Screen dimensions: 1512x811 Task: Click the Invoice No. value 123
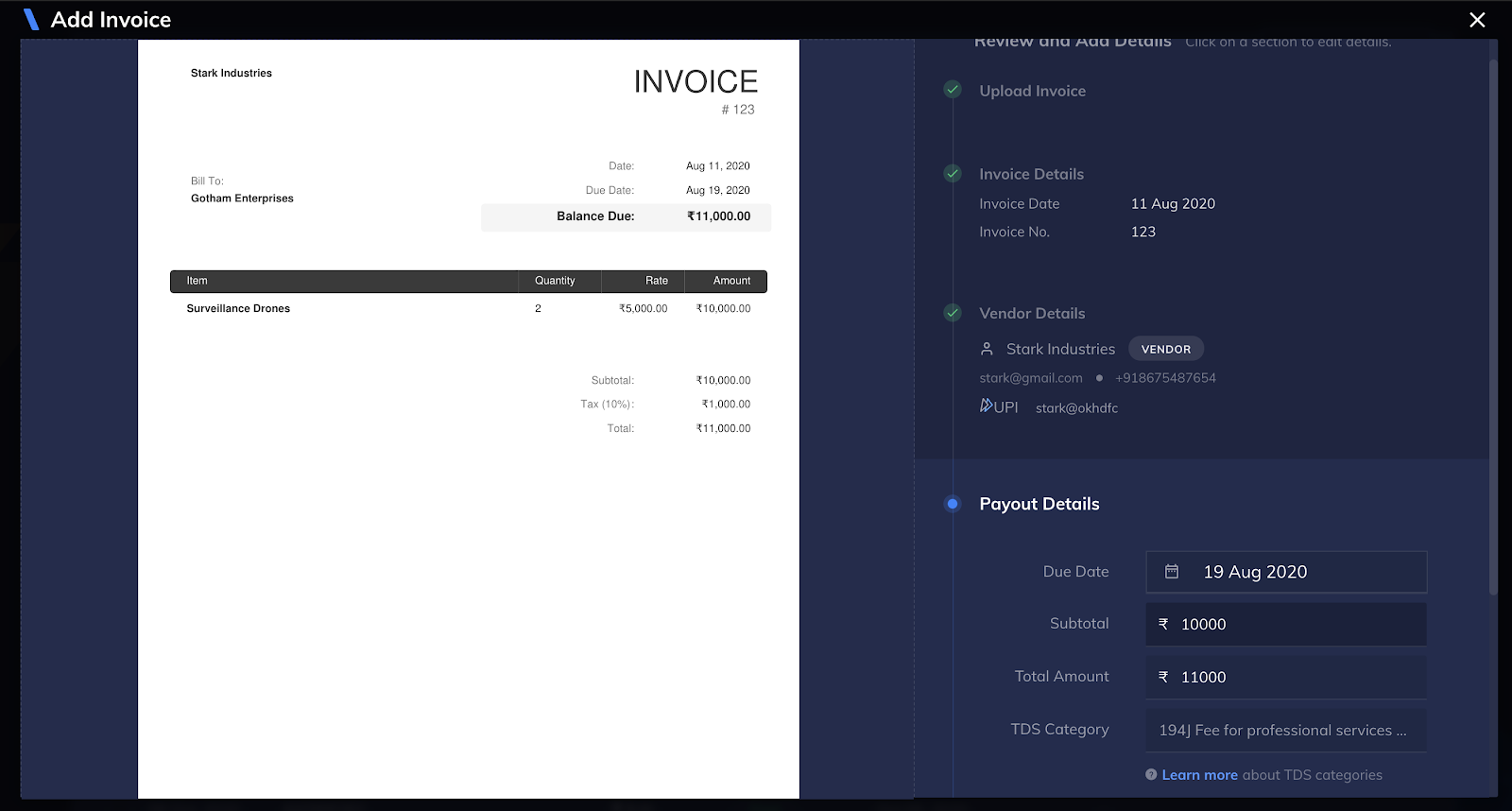tap(1143, 232)
